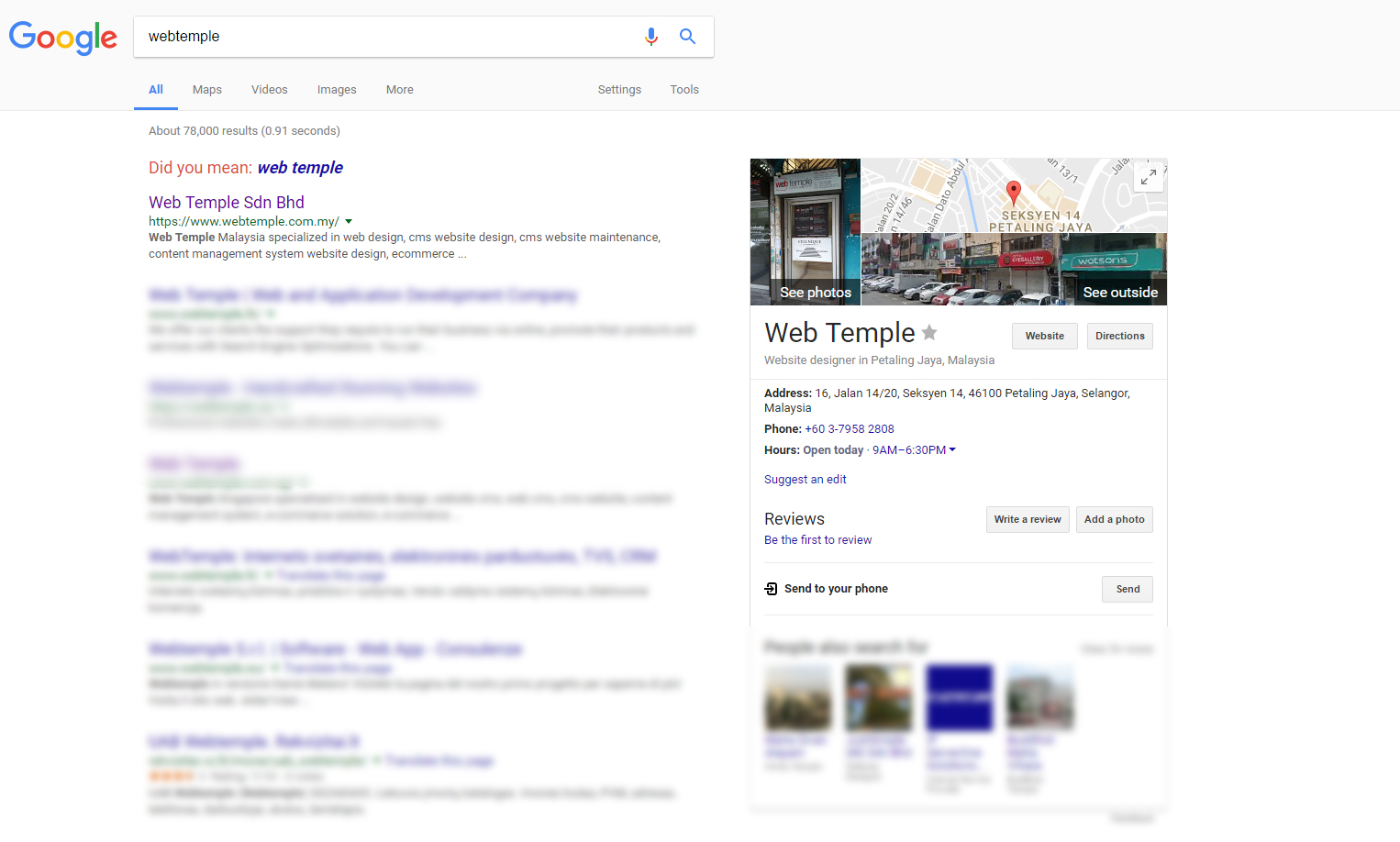Screen dimensions: 1400x842
Task: Save Web Temple using the star icon
Action: point(929,333)
